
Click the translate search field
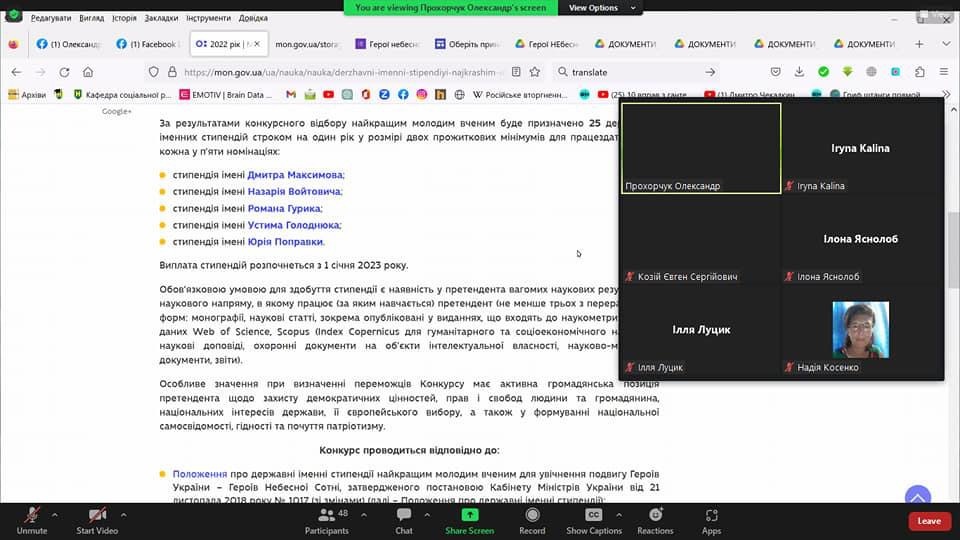click(x=630, y=72)
